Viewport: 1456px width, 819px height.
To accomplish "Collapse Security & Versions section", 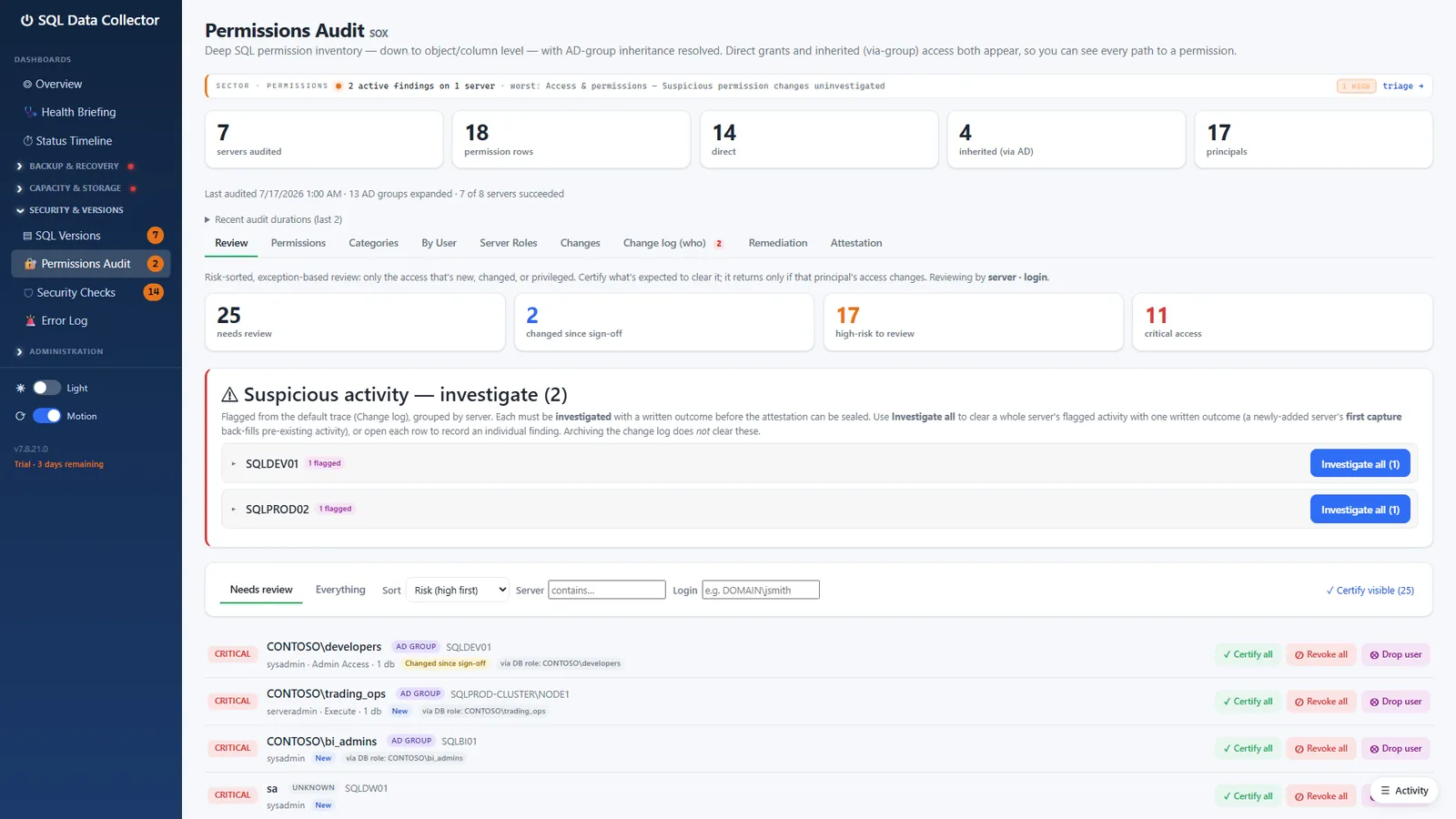I will click(x=69, y=210).
